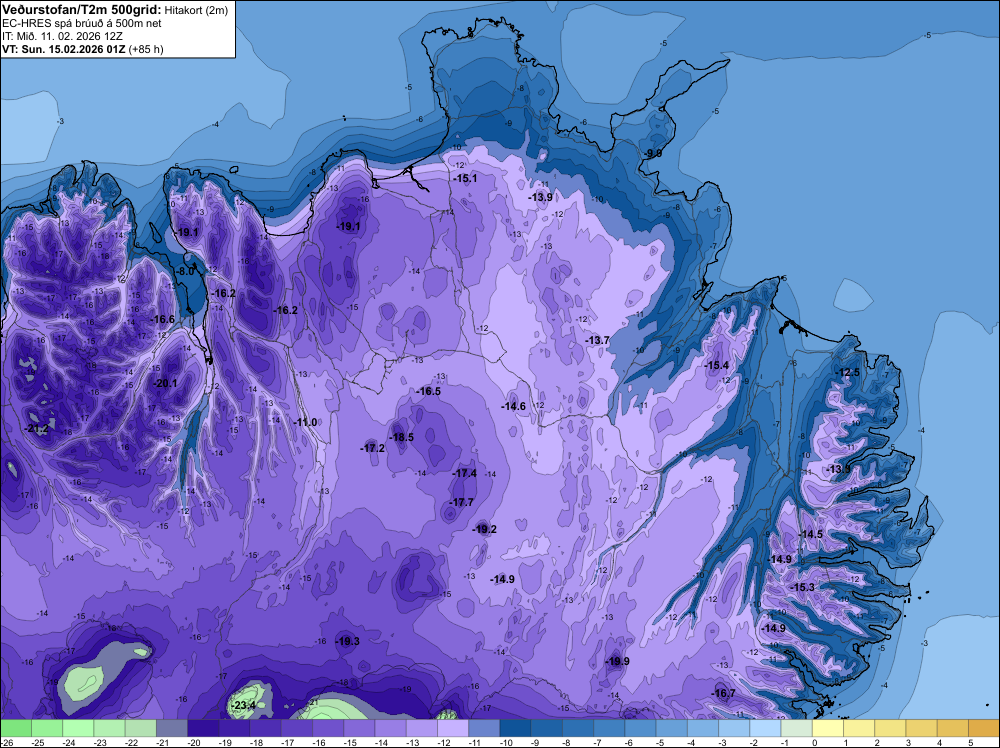
Task: Click the -16.6 temperature label
Action: coord(162,319)
